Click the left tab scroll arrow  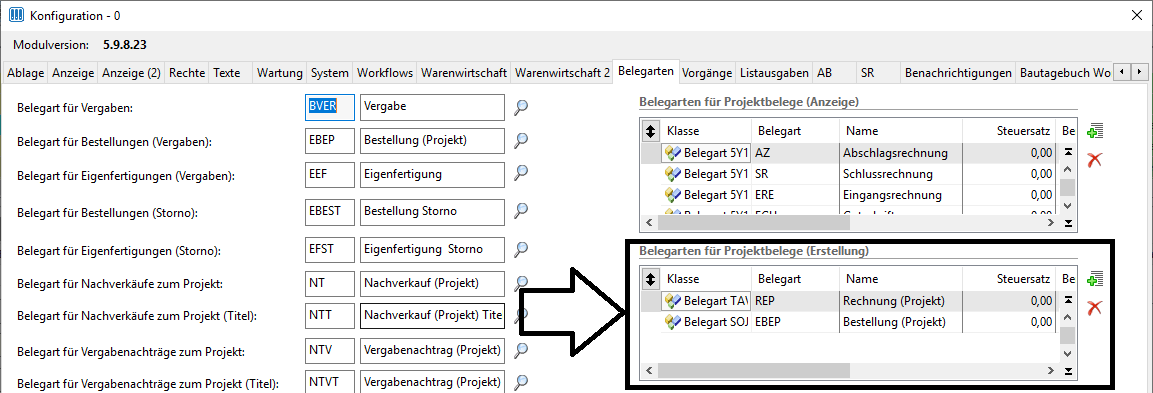[x=1122, y=72]
